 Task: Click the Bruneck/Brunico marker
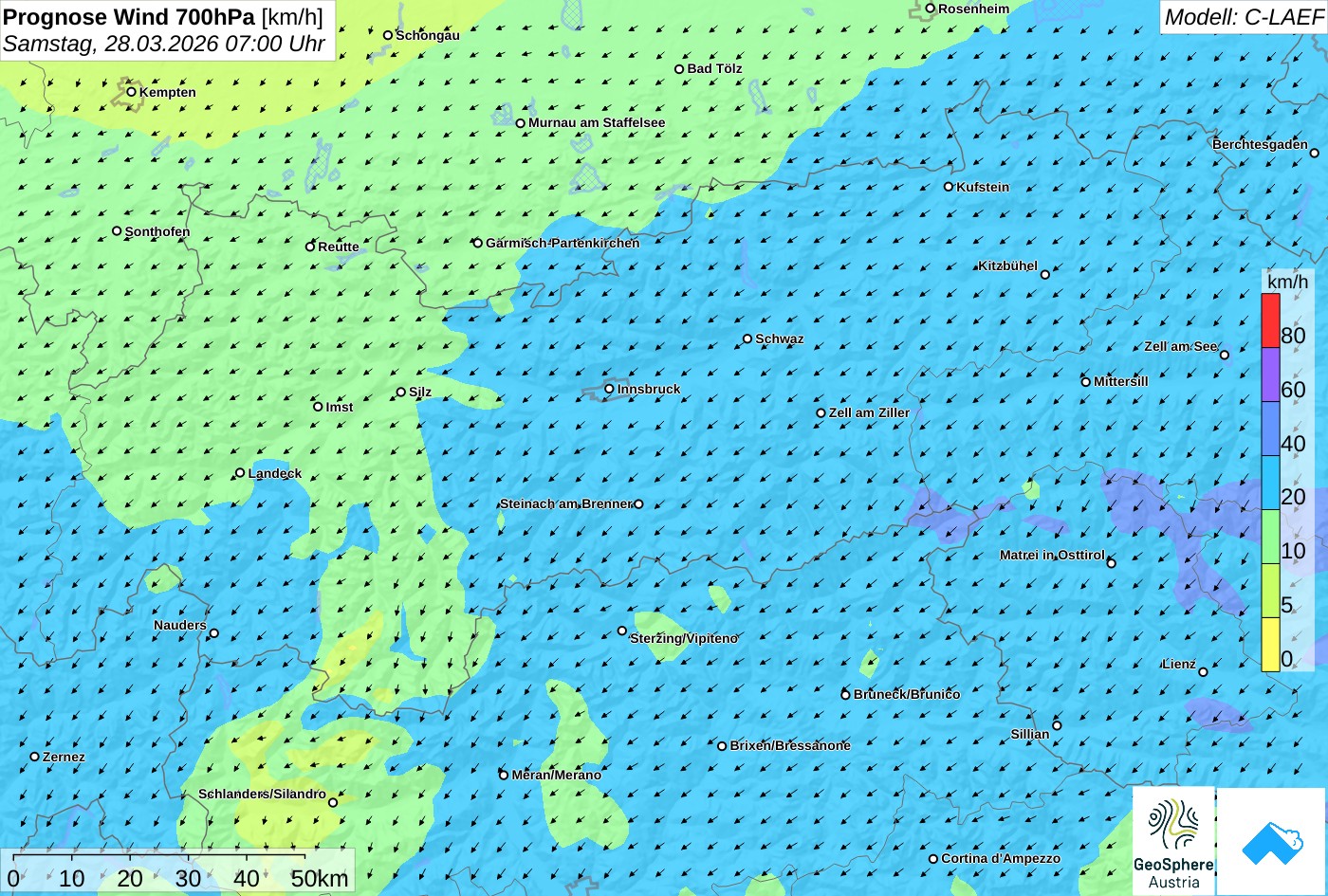846,695
